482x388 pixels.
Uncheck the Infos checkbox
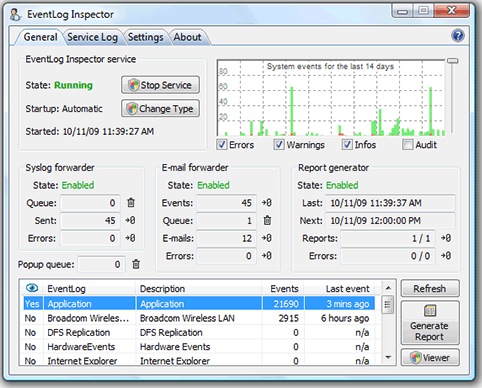pos(347,145)
